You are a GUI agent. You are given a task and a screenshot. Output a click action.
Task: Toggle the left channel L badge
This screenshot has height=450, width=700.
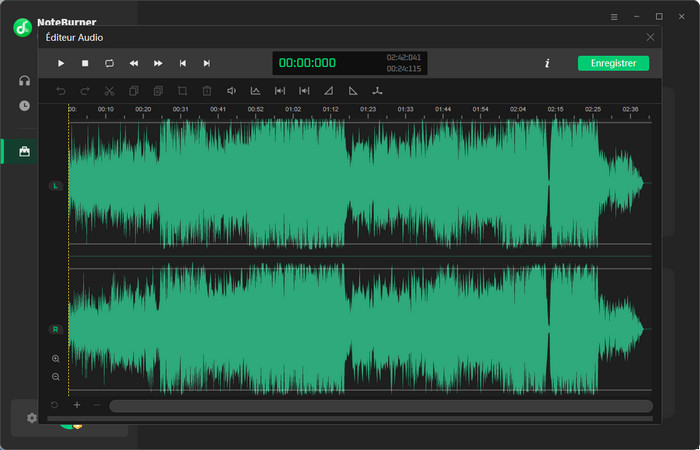pyautogui.click(x=55, y=186)
